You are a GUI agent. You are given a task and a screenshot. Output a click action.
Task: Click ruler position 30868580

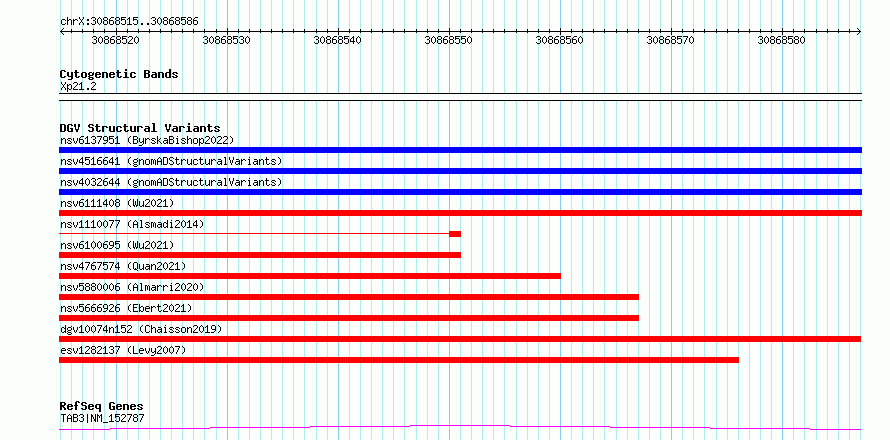pyautogui.click(x=782, y=41)
